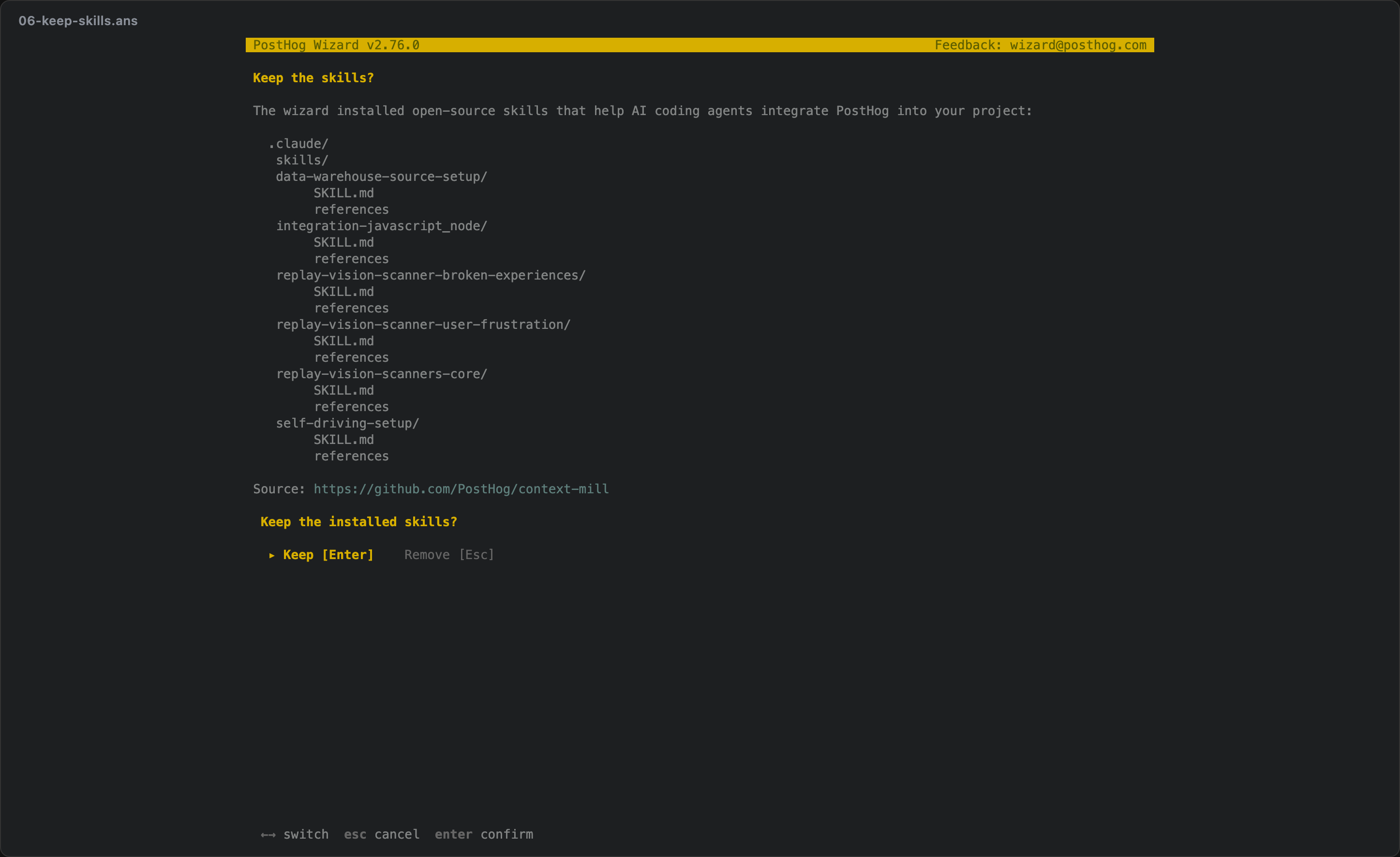Click the "Source:" label
Image resolution: width=1400 pixels, height=857 pixels.
[x=280, y=489]
